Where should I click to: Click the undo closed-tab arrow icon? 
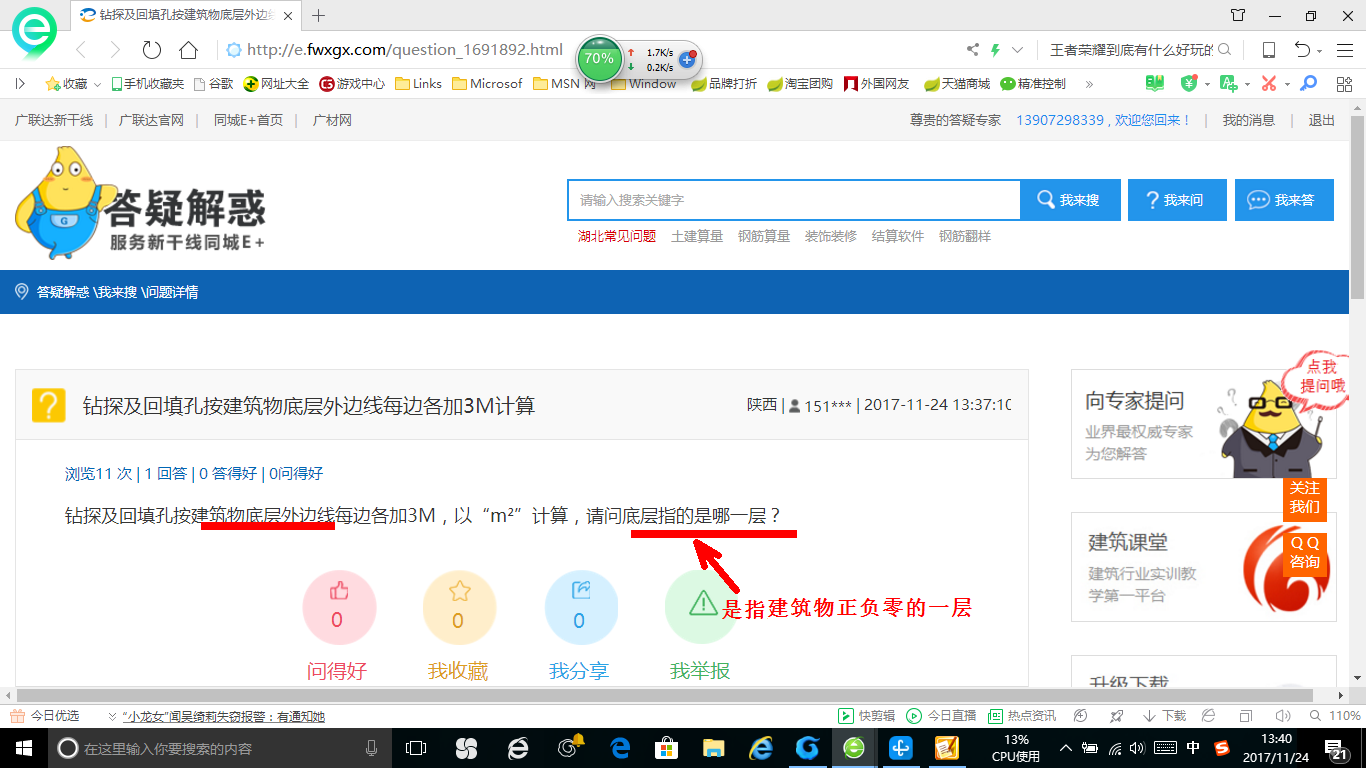1302,50
